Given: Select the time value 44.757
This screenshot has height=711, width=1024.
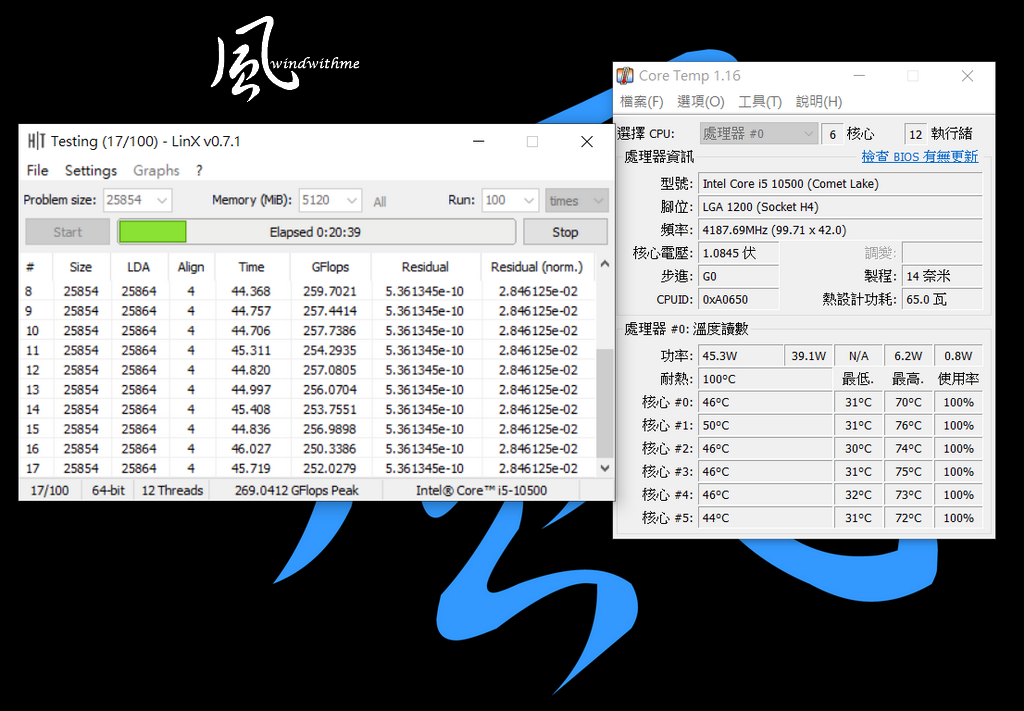Looking at the screenshot, I should pos(251,311).
